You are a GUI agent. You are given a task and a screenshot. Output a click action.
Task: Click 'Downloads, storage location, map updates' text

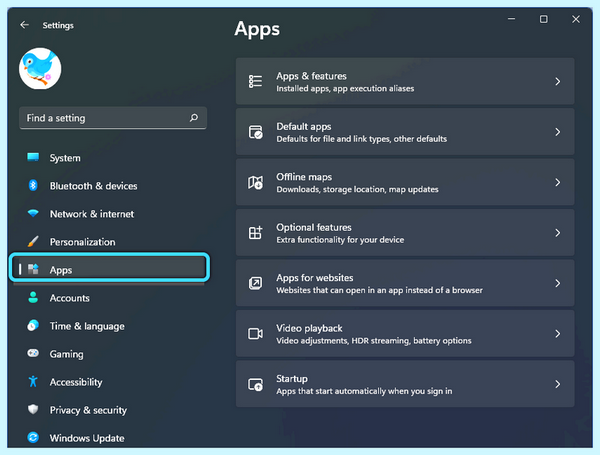click(x=357, y=190)
